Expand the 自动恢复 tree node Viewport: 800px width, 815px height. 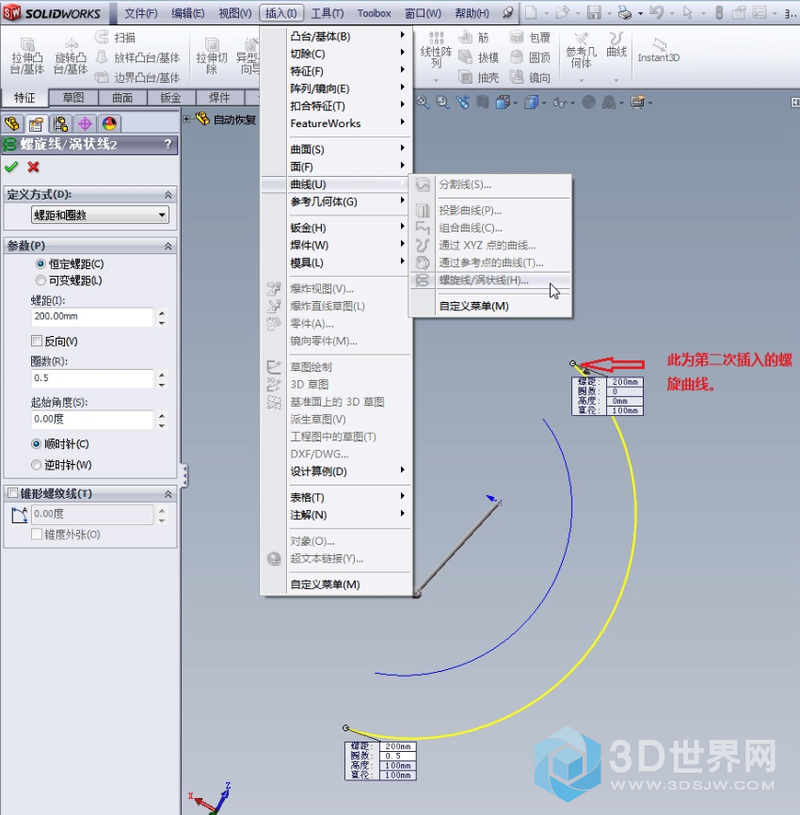(x=188, y=119)
